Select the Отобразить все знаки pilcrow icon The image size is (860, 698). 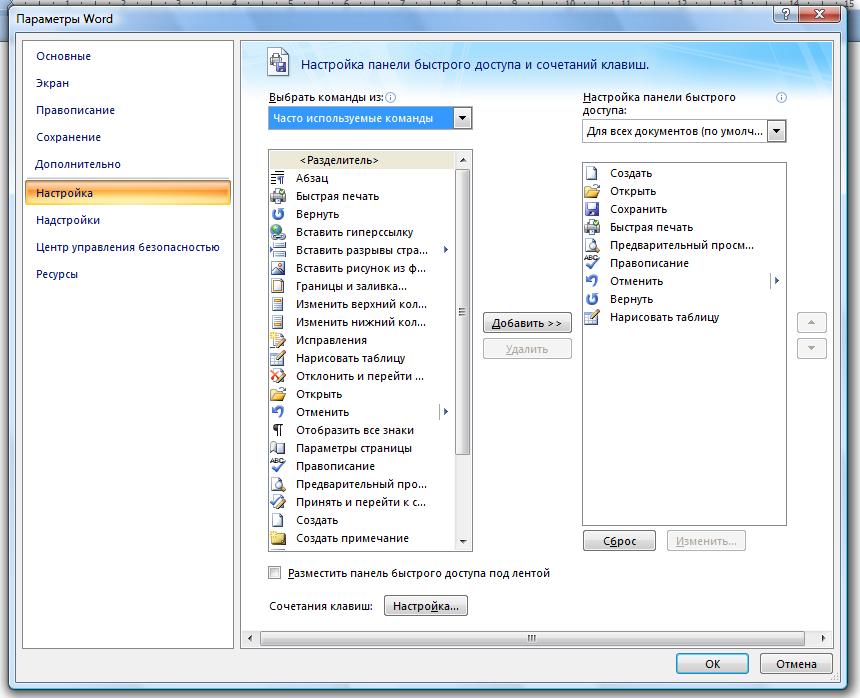pyautogui.click(x=278, y=430)
